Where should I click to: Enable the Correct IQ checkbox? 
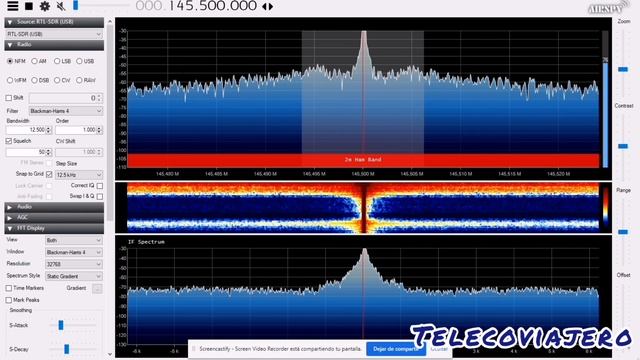100,186
